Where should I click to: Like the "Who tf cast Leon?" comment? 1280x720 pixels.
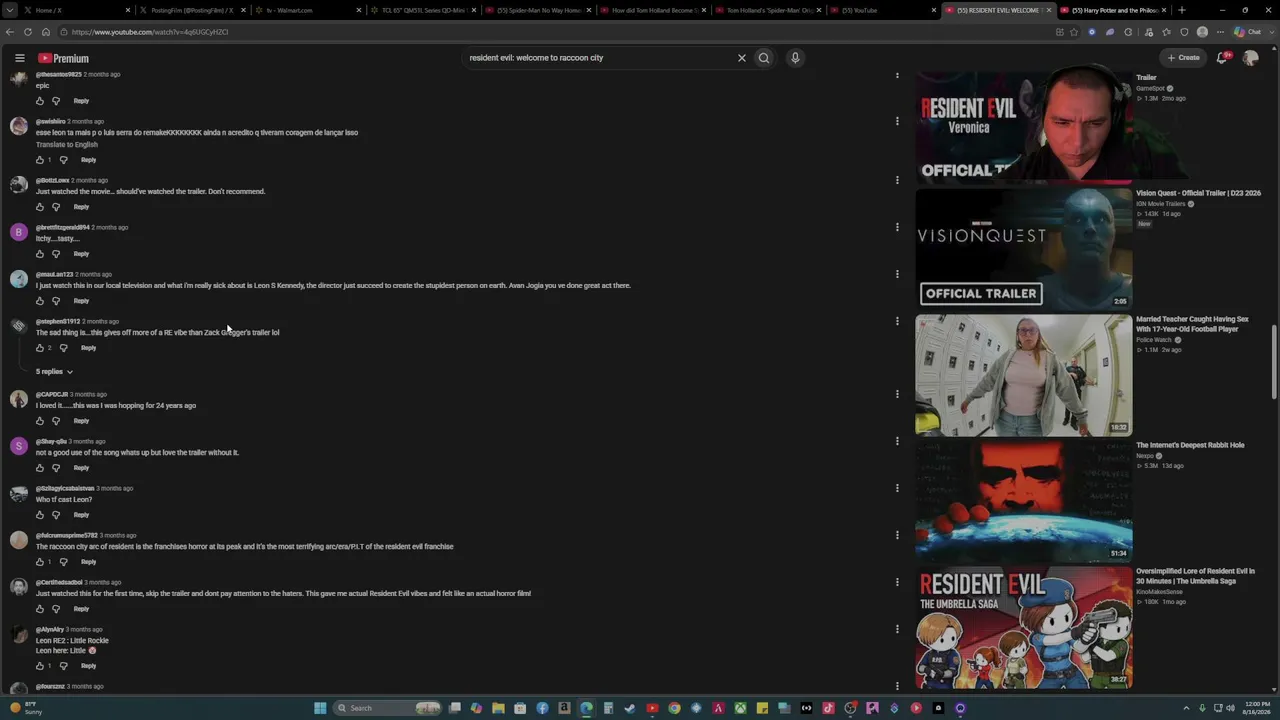[x=40, y=515]
